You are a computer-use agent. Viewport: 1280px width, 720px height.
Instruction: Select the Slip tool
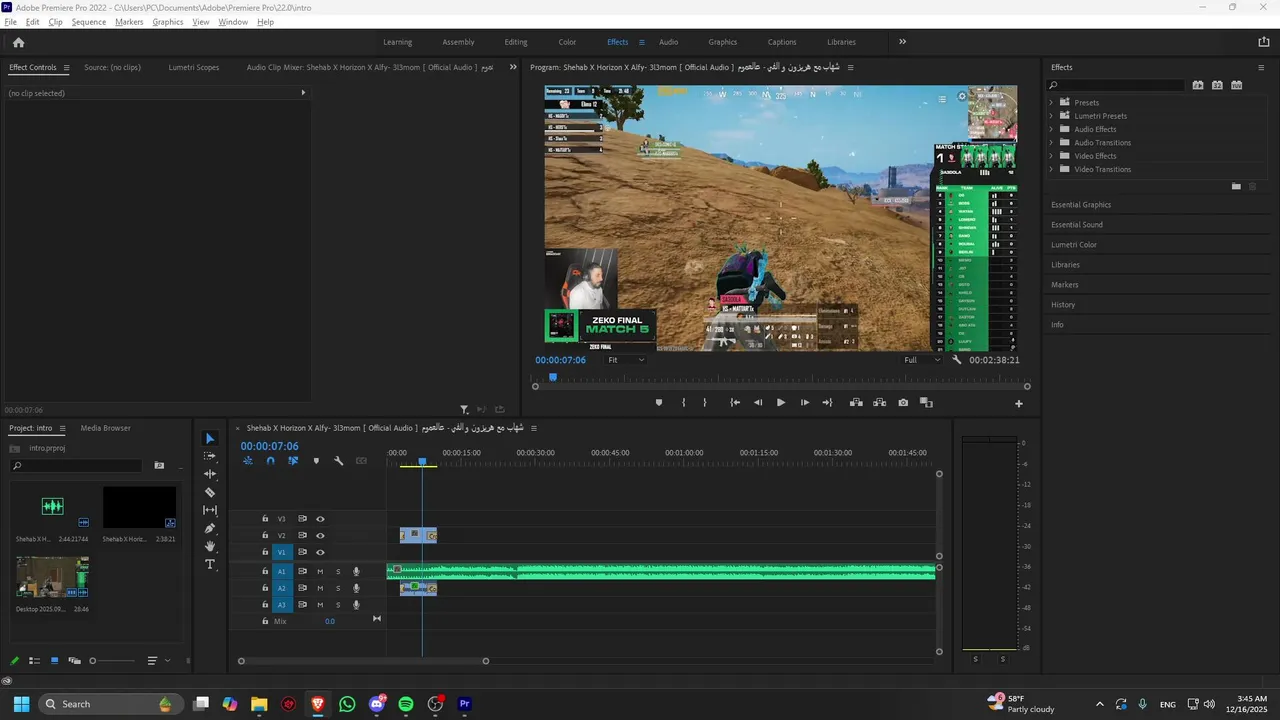pyautogui.click(x=210, y=510)
